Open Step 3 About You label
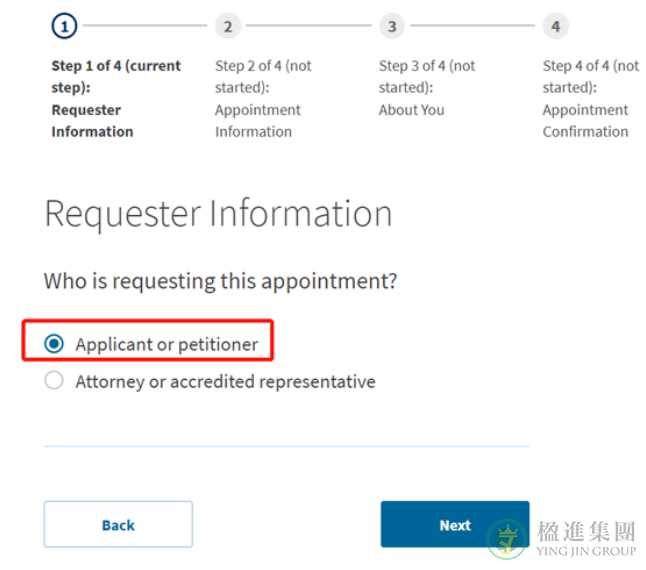The width and height of the screenshot is (646, 570). click(427, 88)
